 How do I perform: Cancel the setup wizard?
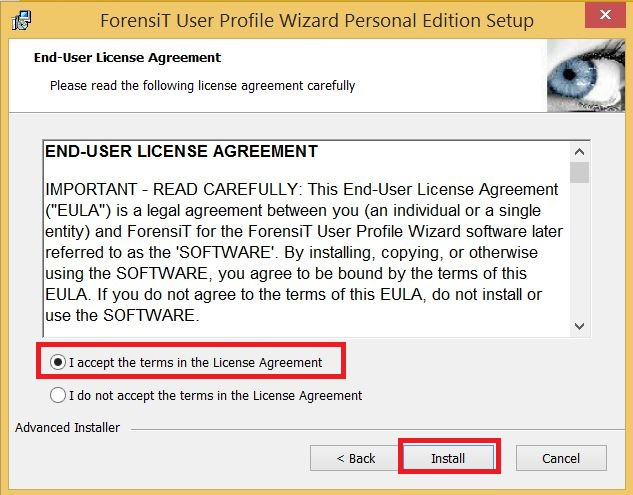561,458
